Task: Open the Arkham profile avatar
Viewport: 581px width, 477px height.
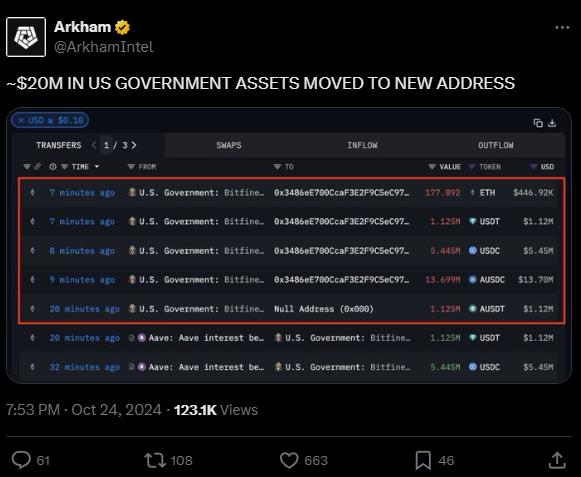Action: 26,37
